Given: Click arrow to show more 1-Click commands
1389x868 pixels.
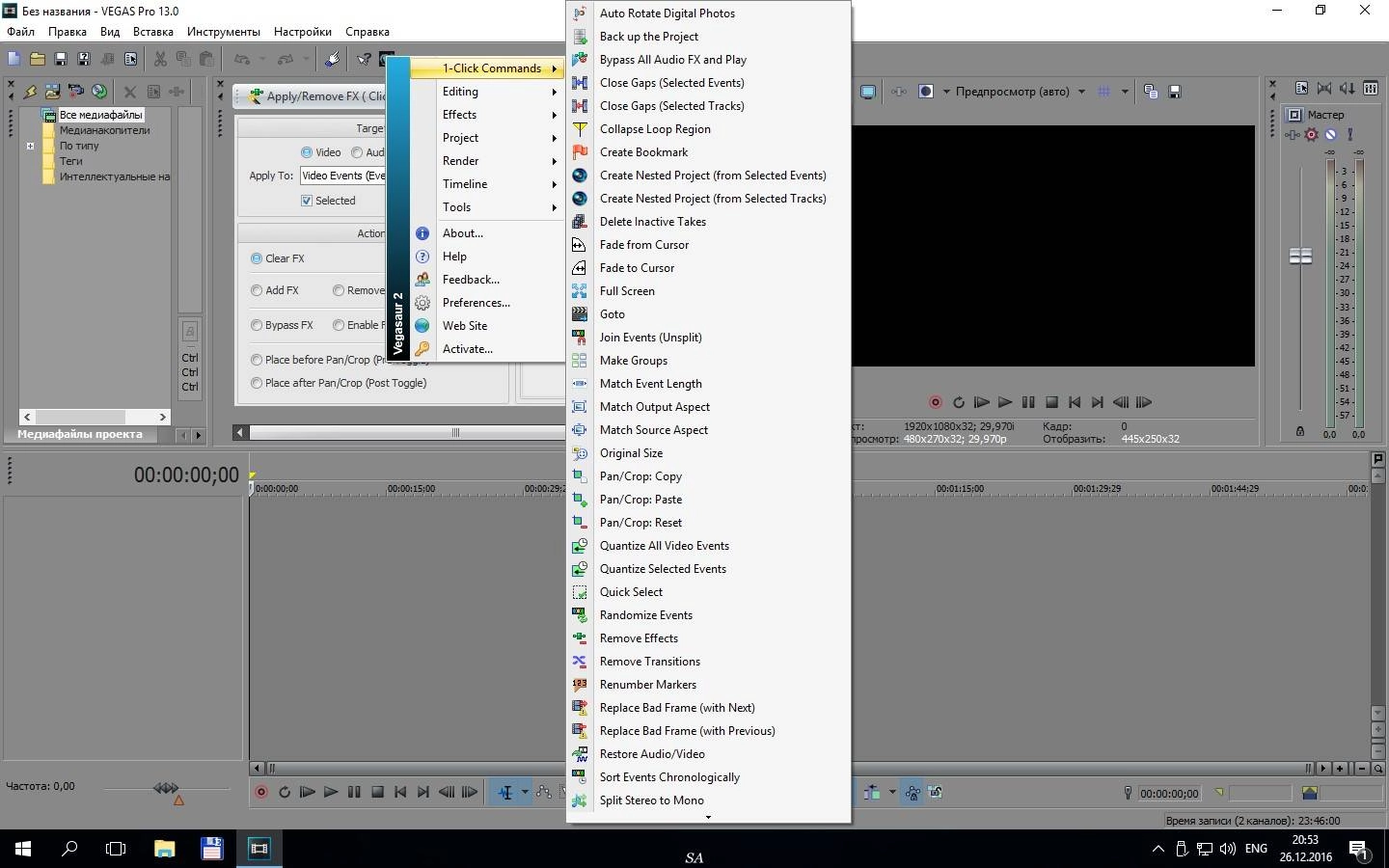Looking at the screenshot, I should point(708,817).
